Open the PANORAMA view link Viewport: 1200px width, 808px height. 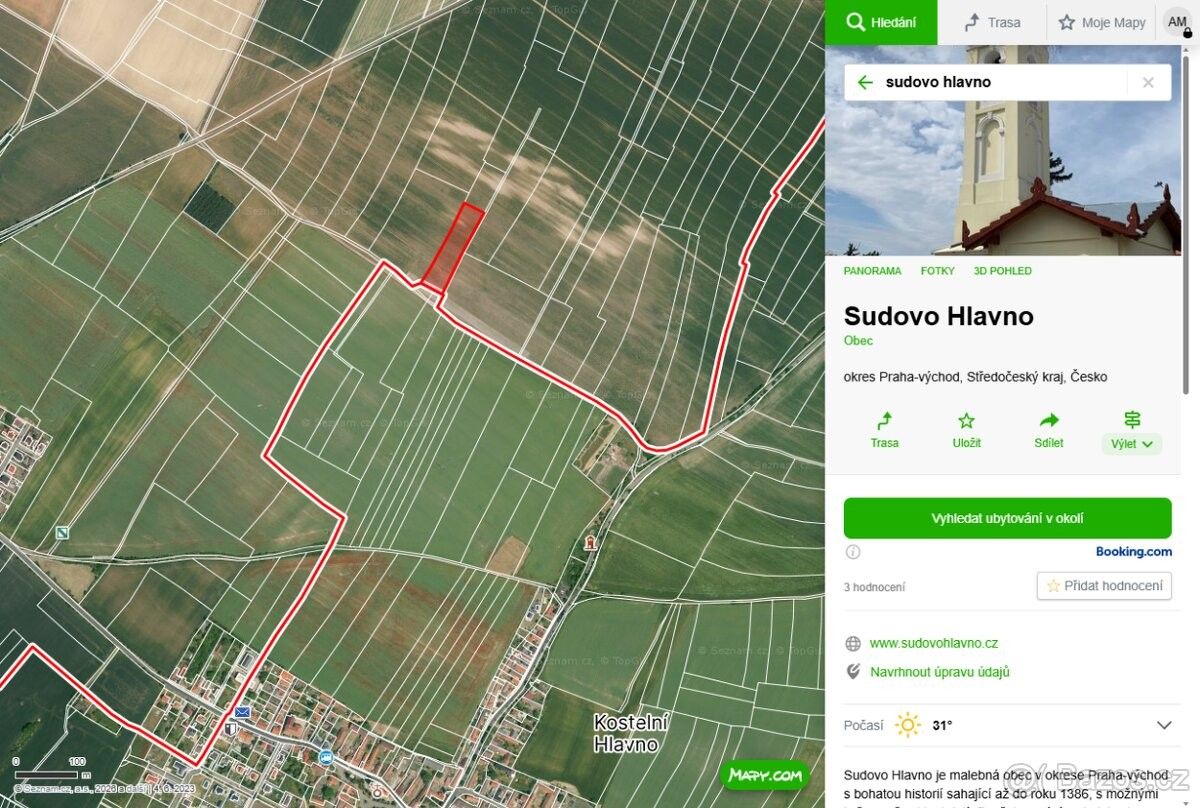pyautogui.click(x=872, y=271)
